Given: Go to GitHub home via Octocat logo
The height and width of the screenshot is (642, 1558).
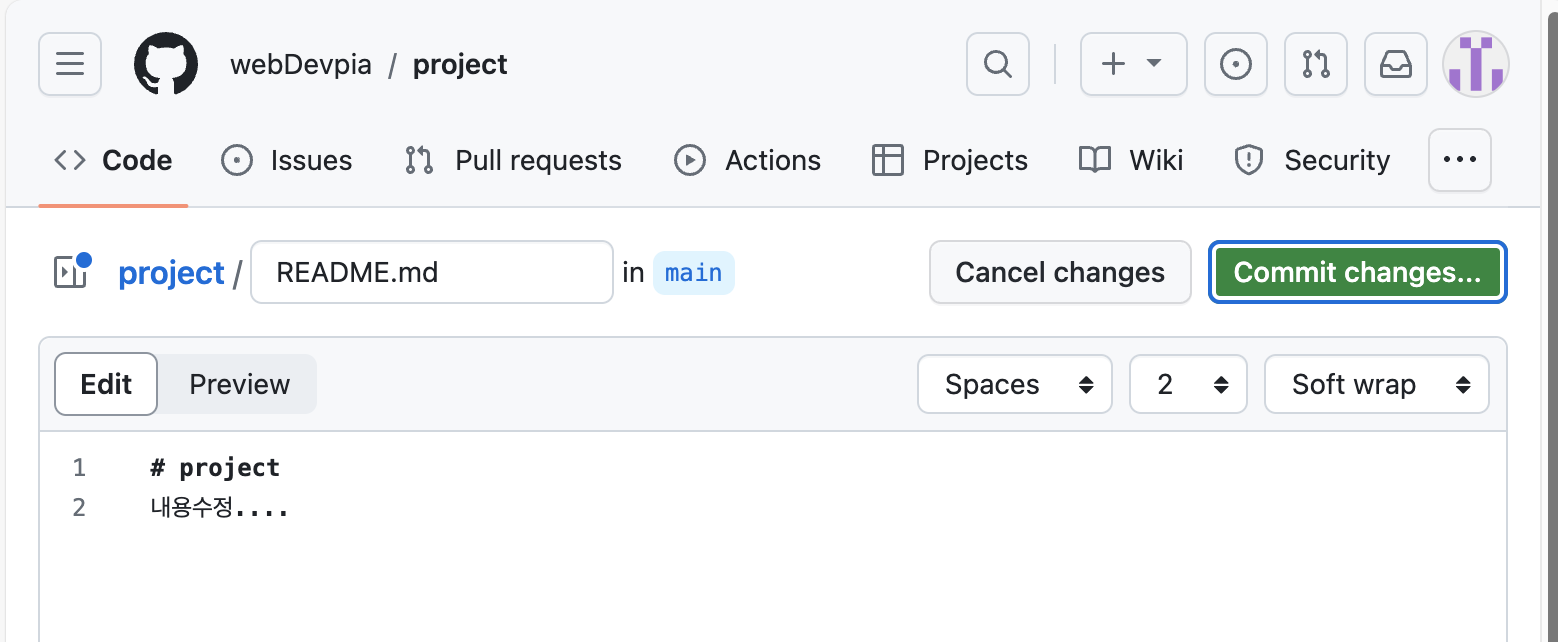Looking at the screenshot, I should pyautogui.click(x=166, y=65).
